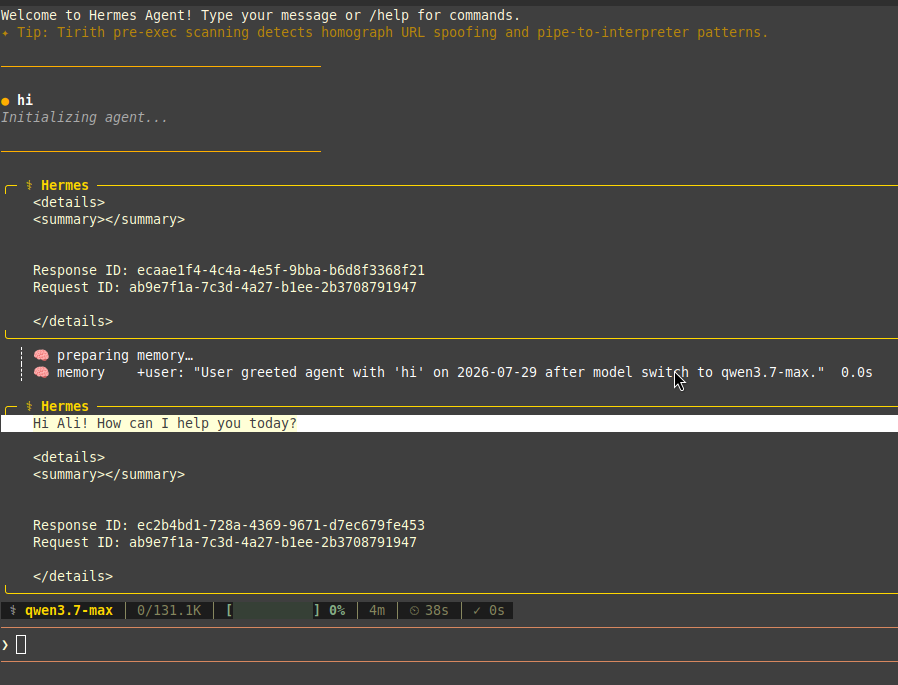The width and height of the screenshot is (898, 685).
Task: Select the 'qwen3.7-max' model label in status bar
Action: tap(69, 611)
